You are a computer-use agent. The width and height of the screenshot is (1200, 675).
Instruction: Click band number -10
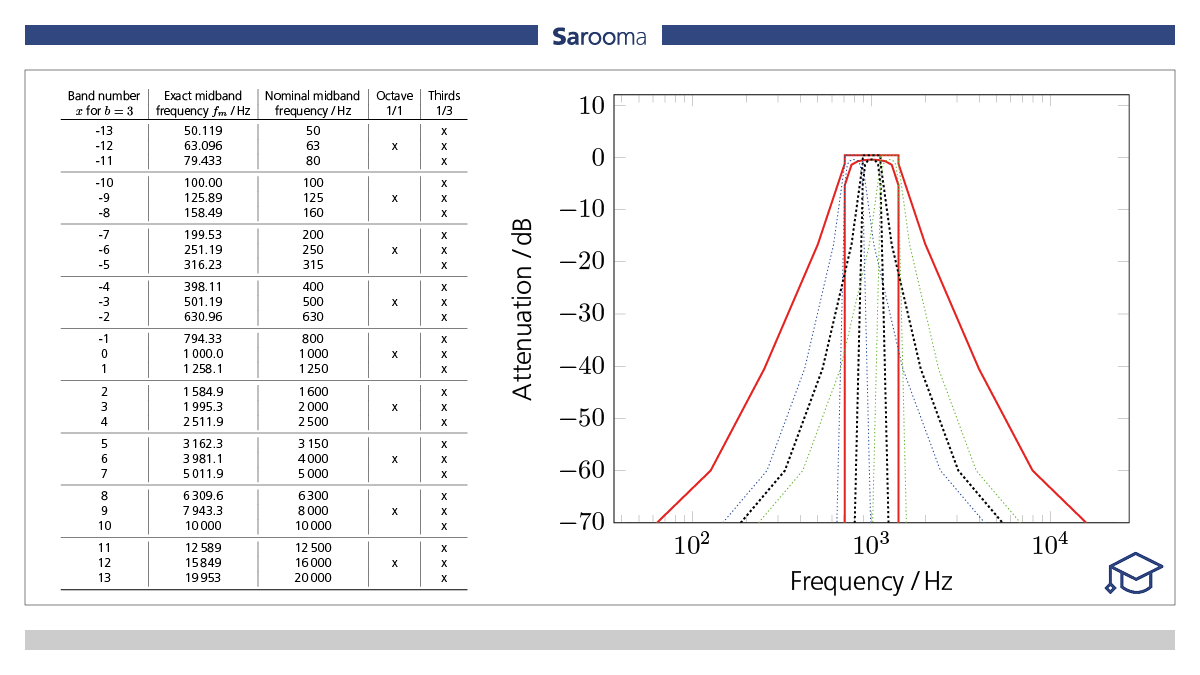tap(104, 183)
